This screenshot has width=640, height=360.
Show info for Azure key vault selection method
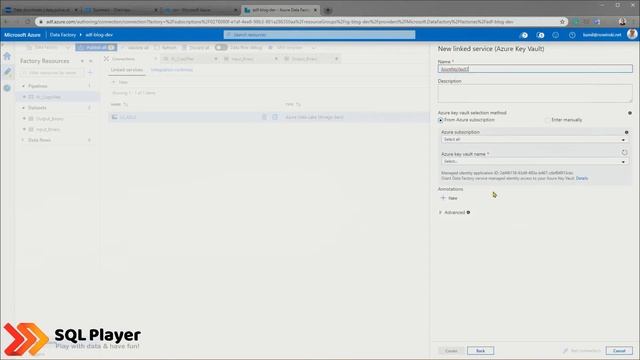pos(630,113)
